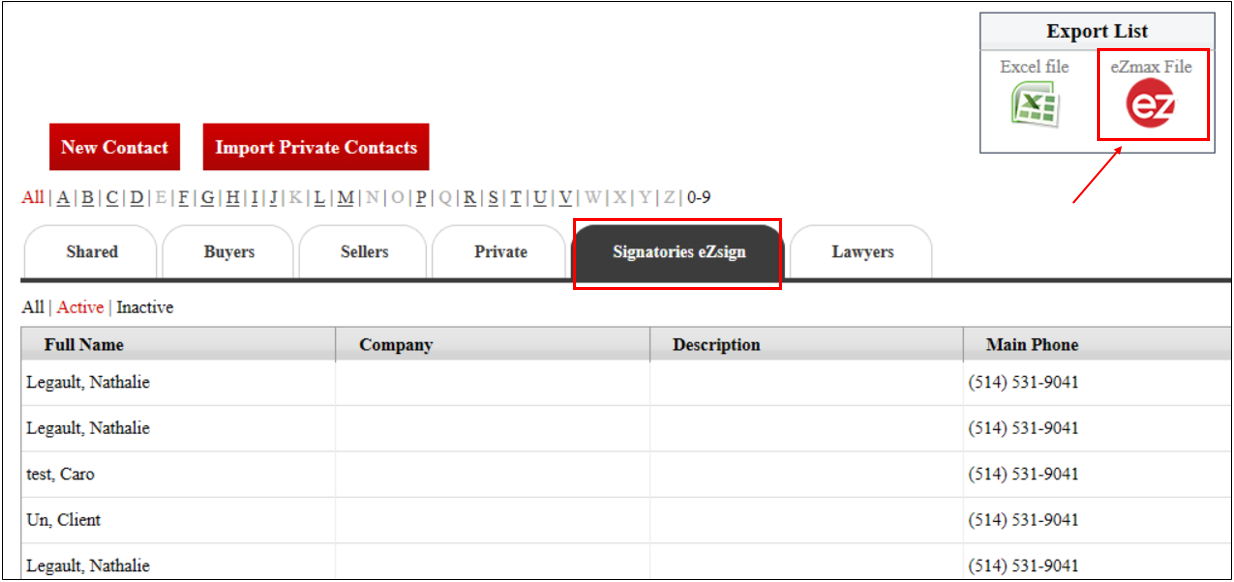Go to the Private tab
This screenshot has width=1234, height=582.
(x=500, y=252)
